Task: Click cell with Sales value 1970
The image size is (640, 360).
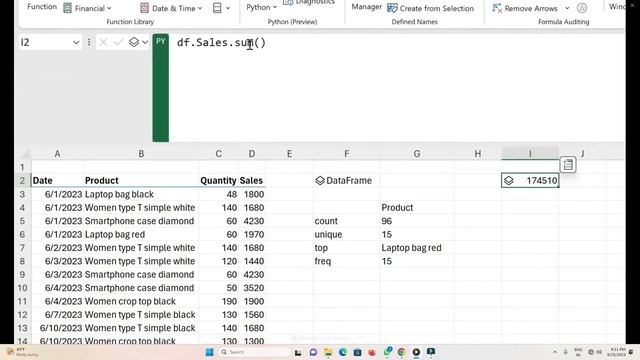Action: pyautogui.click(x=253, y=234)
